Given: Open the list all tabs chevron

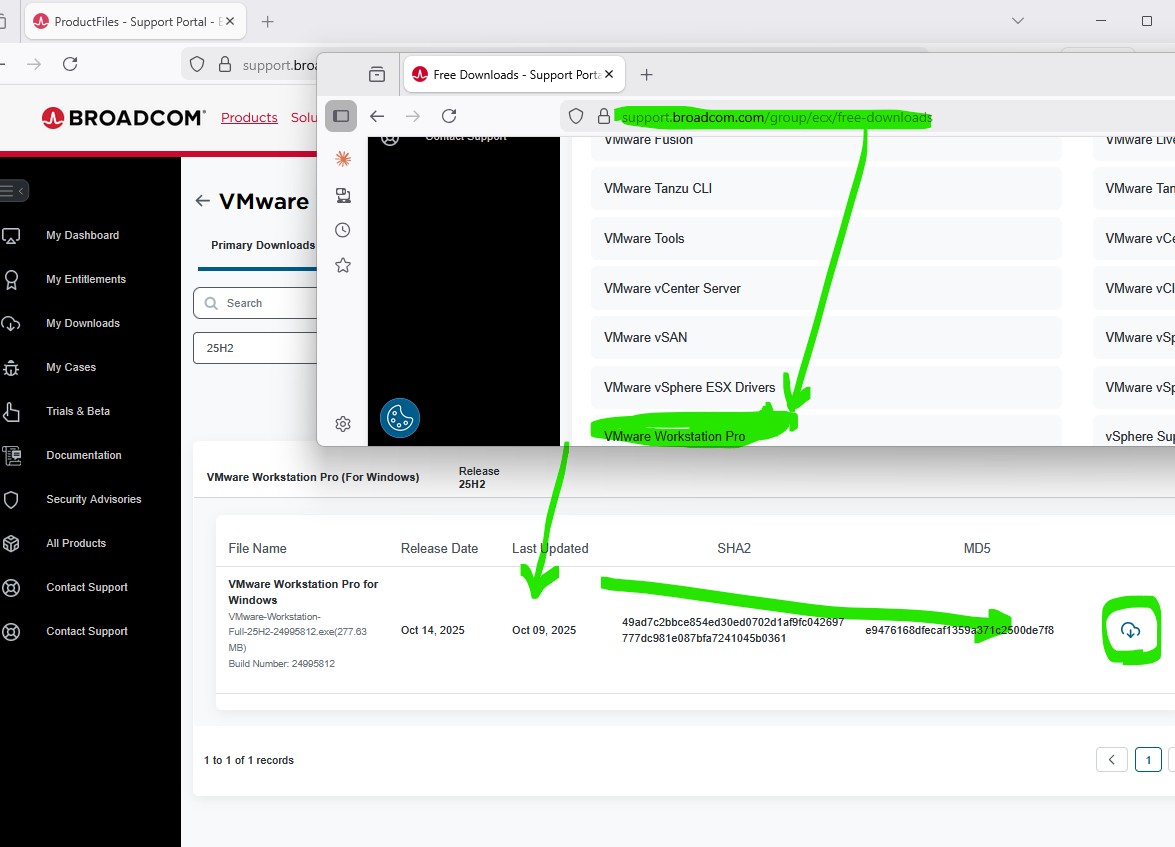Looking at the screenshot, I should point(1018,21).
